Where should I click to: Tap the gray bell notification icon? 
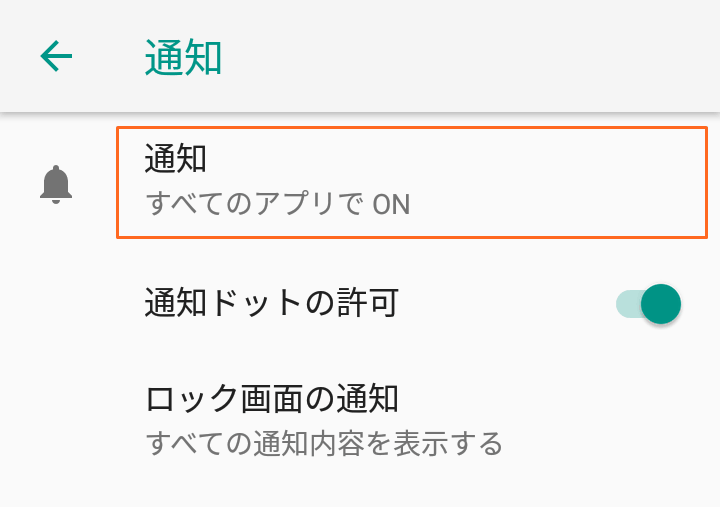tap(56, 184)
